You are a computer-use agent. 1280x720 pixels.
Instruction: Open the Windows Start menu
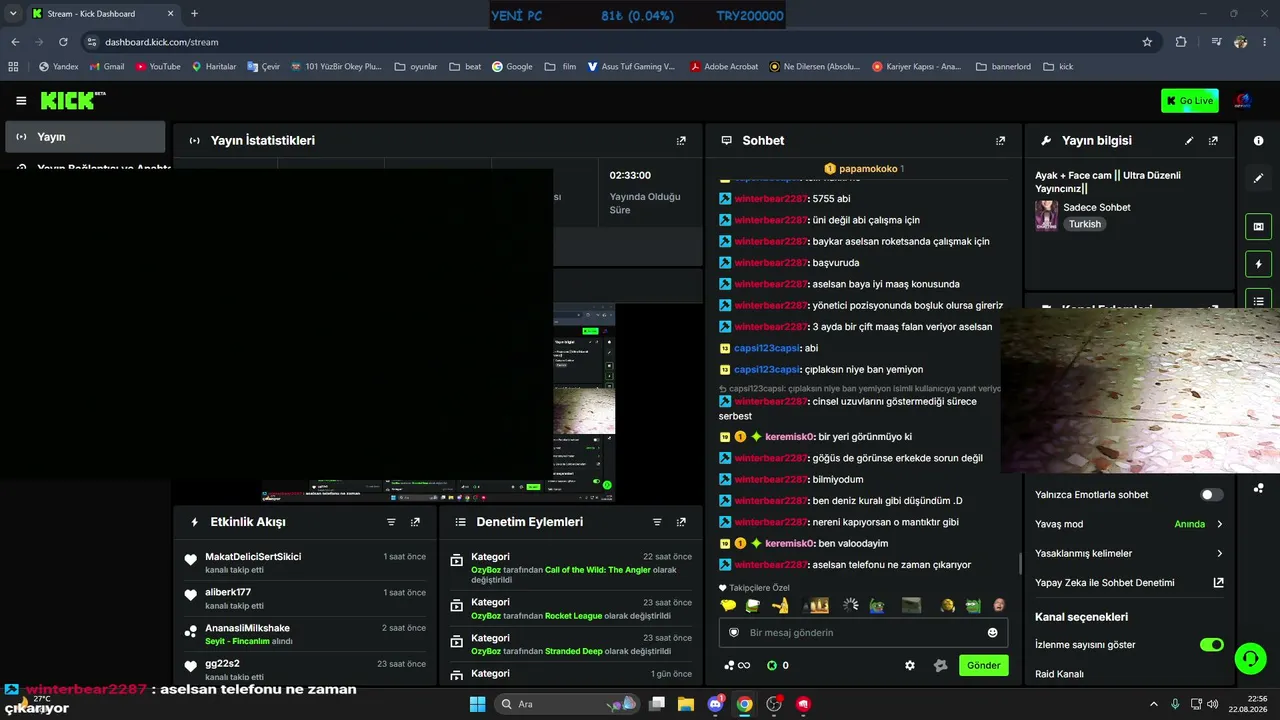[x=477, y=704]
